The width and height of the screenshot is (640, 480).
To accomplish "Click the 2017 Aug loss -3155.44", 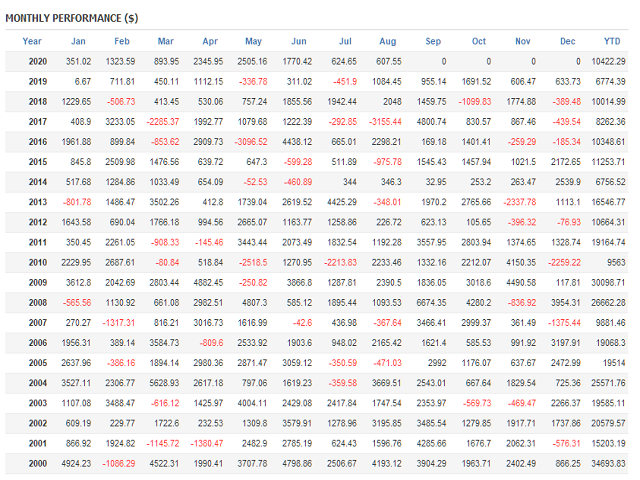I will pos(385,122).
